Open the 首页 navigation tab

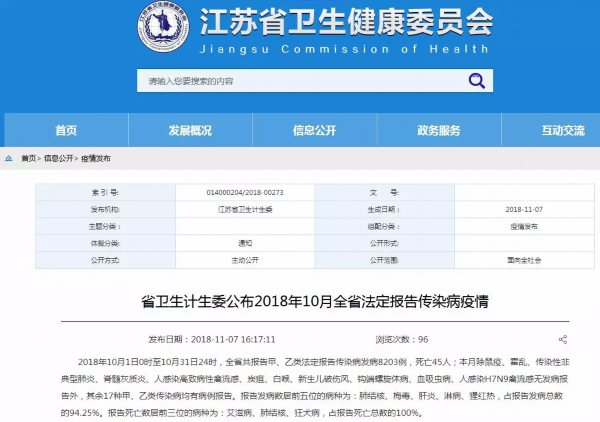tap(66, 130)
